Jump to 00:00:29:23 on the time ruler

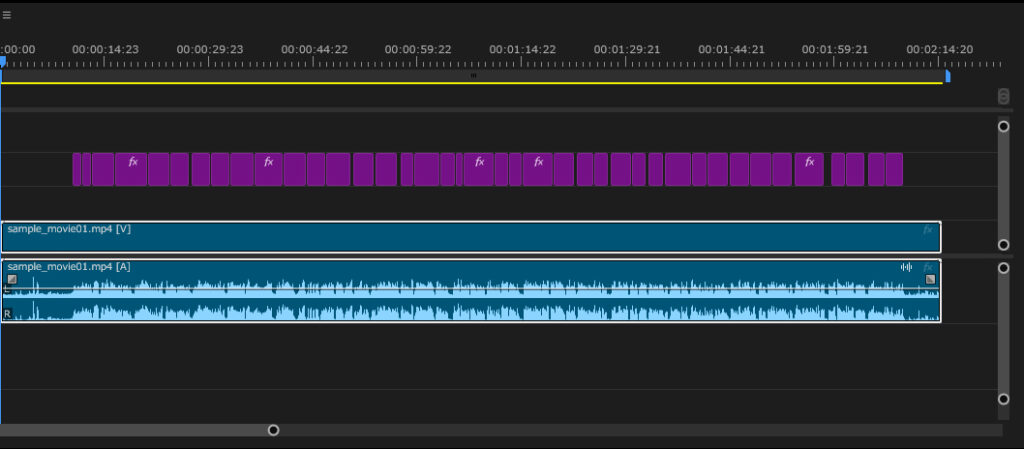[x=210, y=50]
